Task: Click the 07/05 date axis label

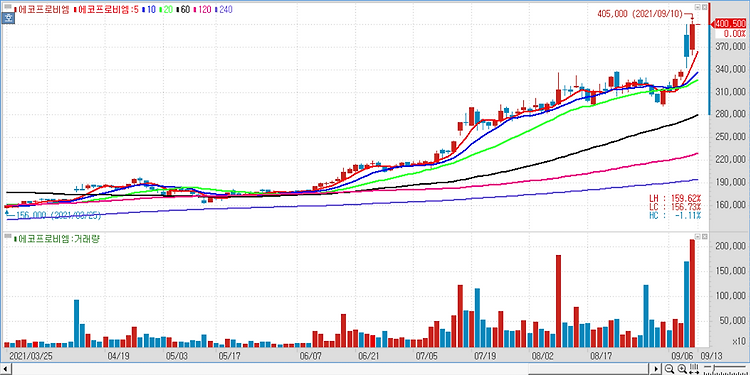Action: 427,356
